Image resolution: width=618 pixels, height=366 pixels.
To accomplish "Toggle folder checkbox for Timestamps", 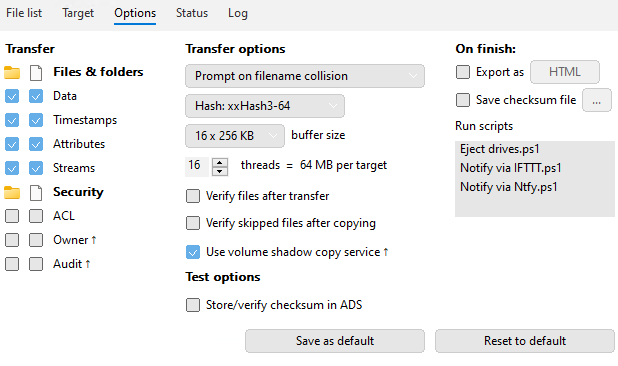I will 12,120.
